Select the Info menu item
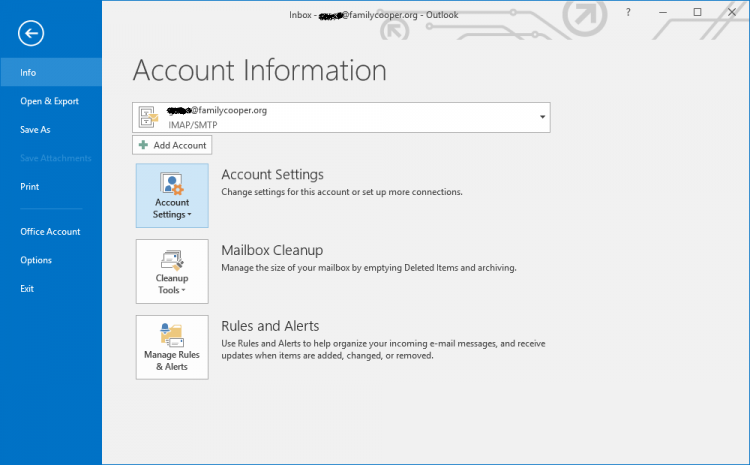Image resolution: width=750 pixels, height=465 pixels. click(51, 72)
